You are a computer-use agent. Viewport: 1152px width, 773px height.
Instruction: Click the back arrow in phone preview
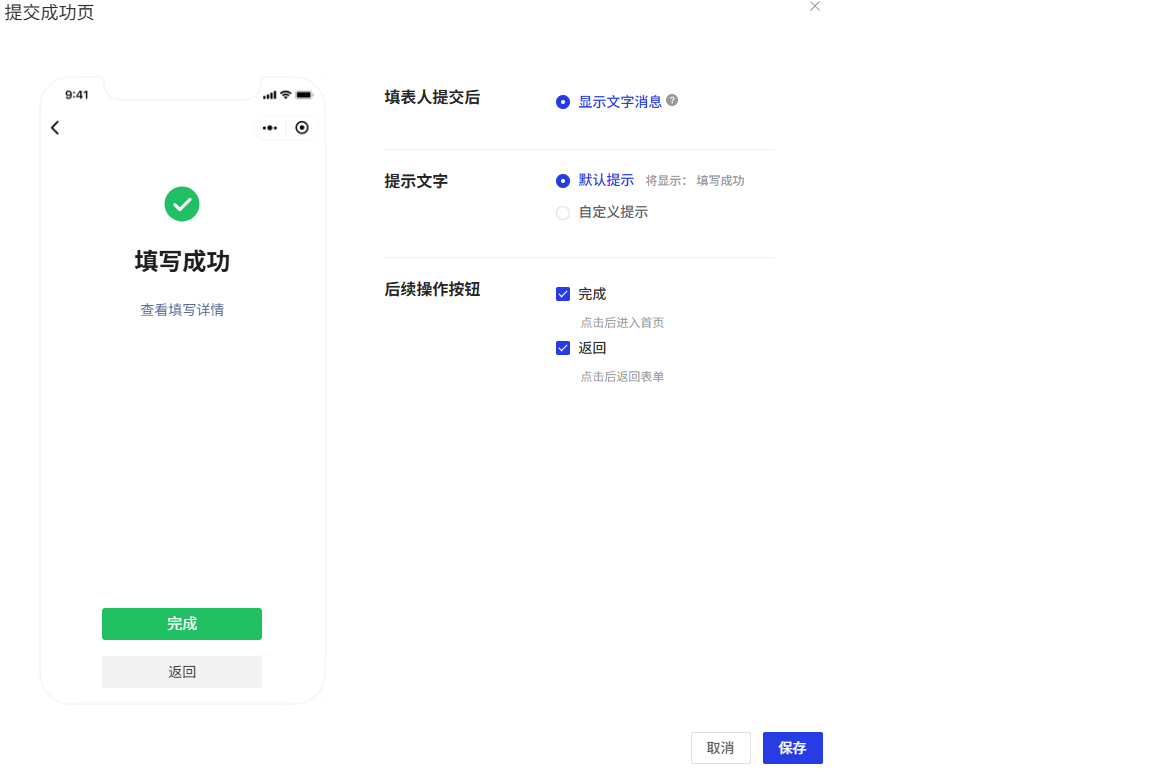(55, 127)
